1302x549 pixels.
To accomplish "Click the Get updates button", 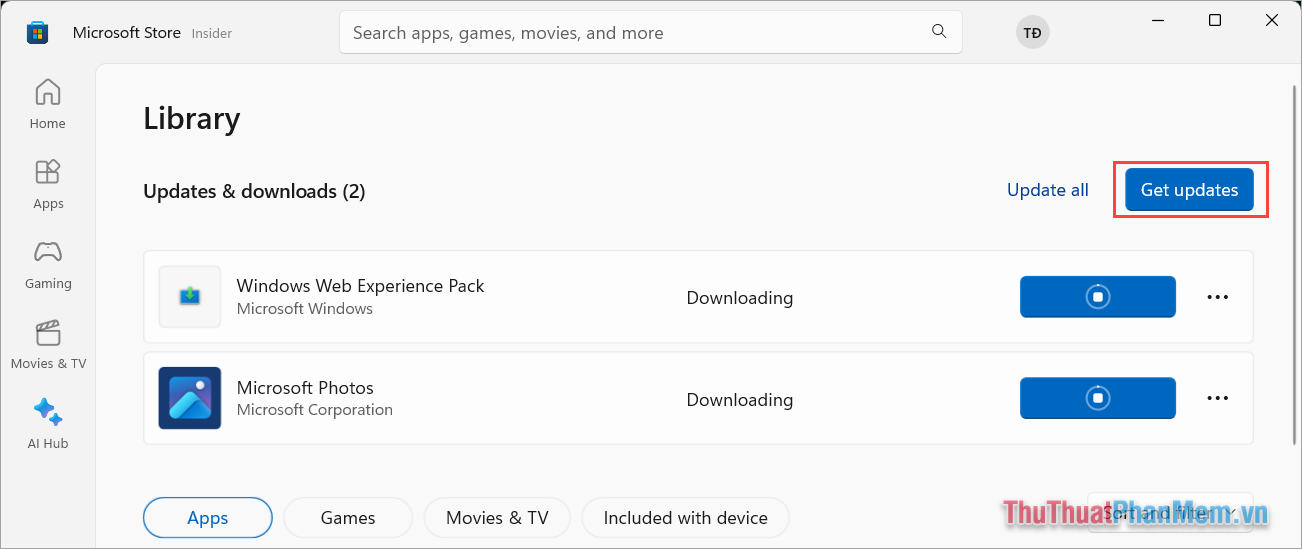I will click(x=1189, y=190).
